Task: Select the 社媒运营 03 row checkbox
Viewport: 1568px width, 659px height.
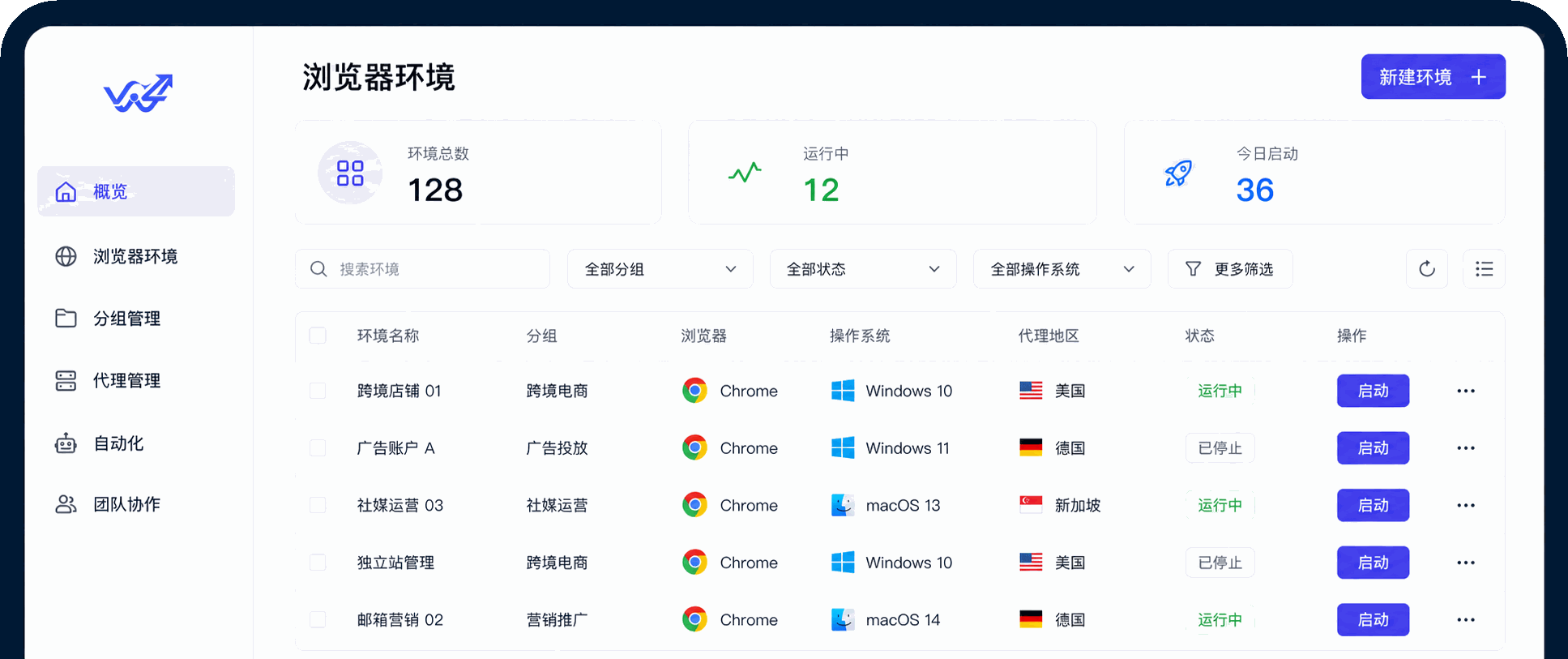Action: (x=318, y=505)
